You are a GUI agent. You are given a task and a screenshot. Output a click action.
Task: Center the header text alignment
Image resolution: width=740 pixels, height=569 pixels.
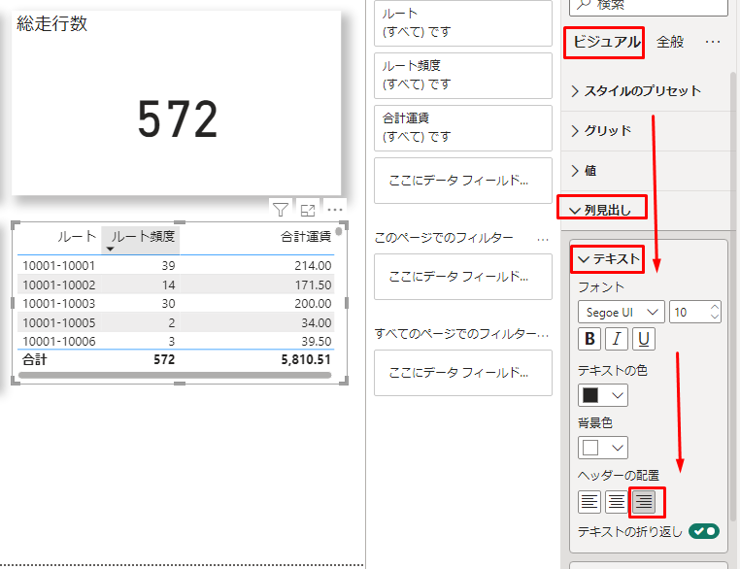coord(617,501)
